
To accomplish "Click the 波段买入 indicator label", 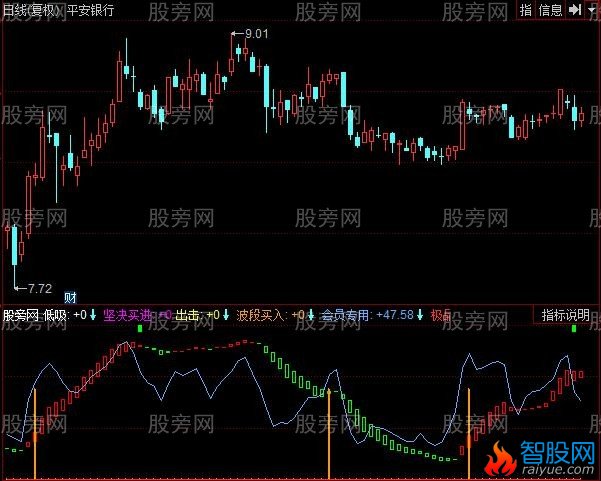I will [261, 315].
